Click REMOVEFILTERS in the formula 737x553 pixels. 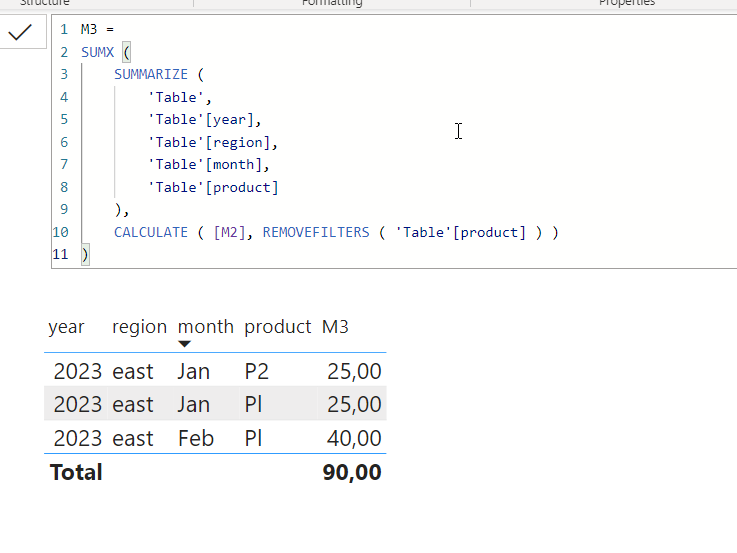(316, 232)
